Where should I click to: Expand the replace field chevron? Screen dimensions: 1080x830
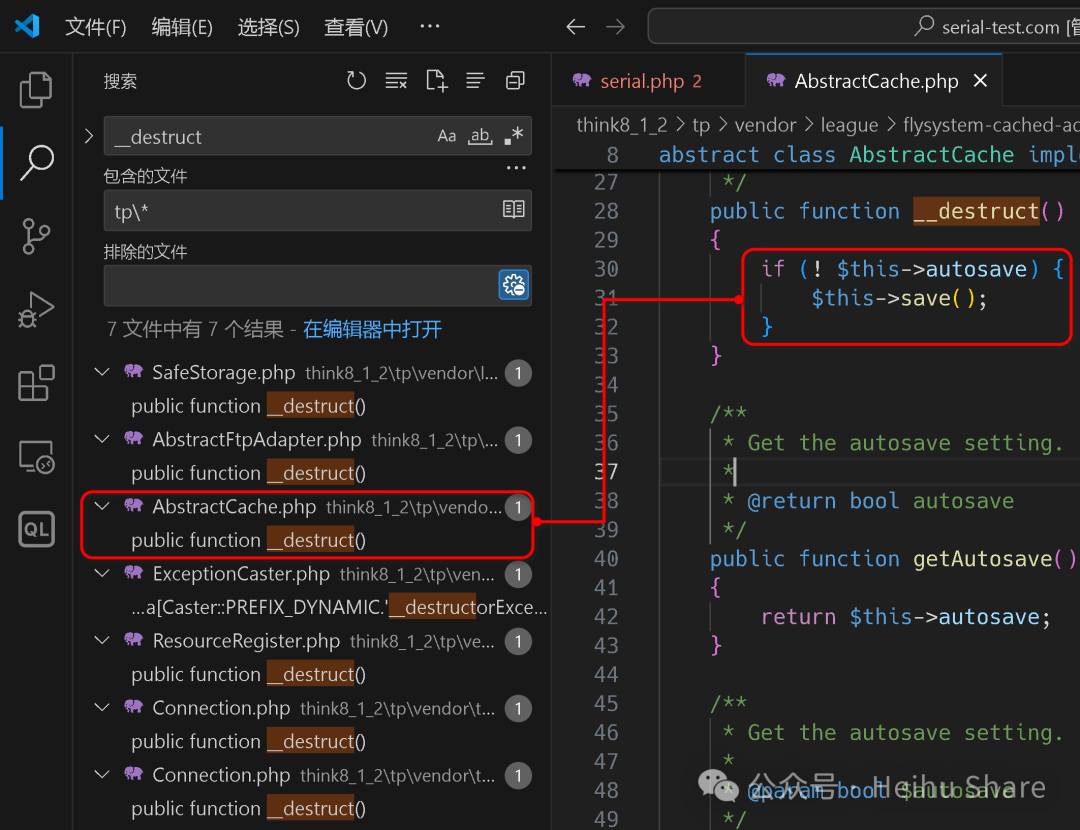[88, 136]
